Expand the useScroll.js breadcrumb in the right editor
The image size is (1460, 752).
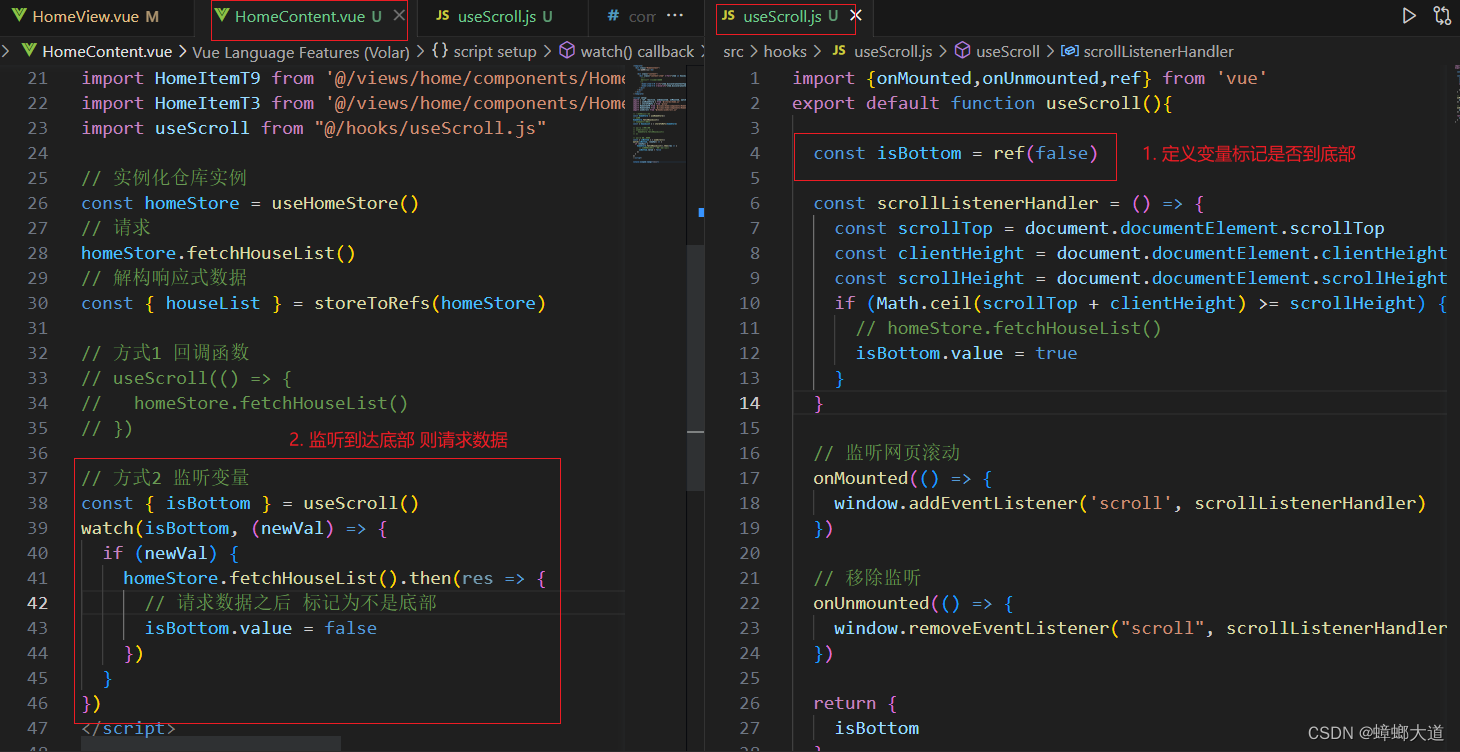point(893,51)
